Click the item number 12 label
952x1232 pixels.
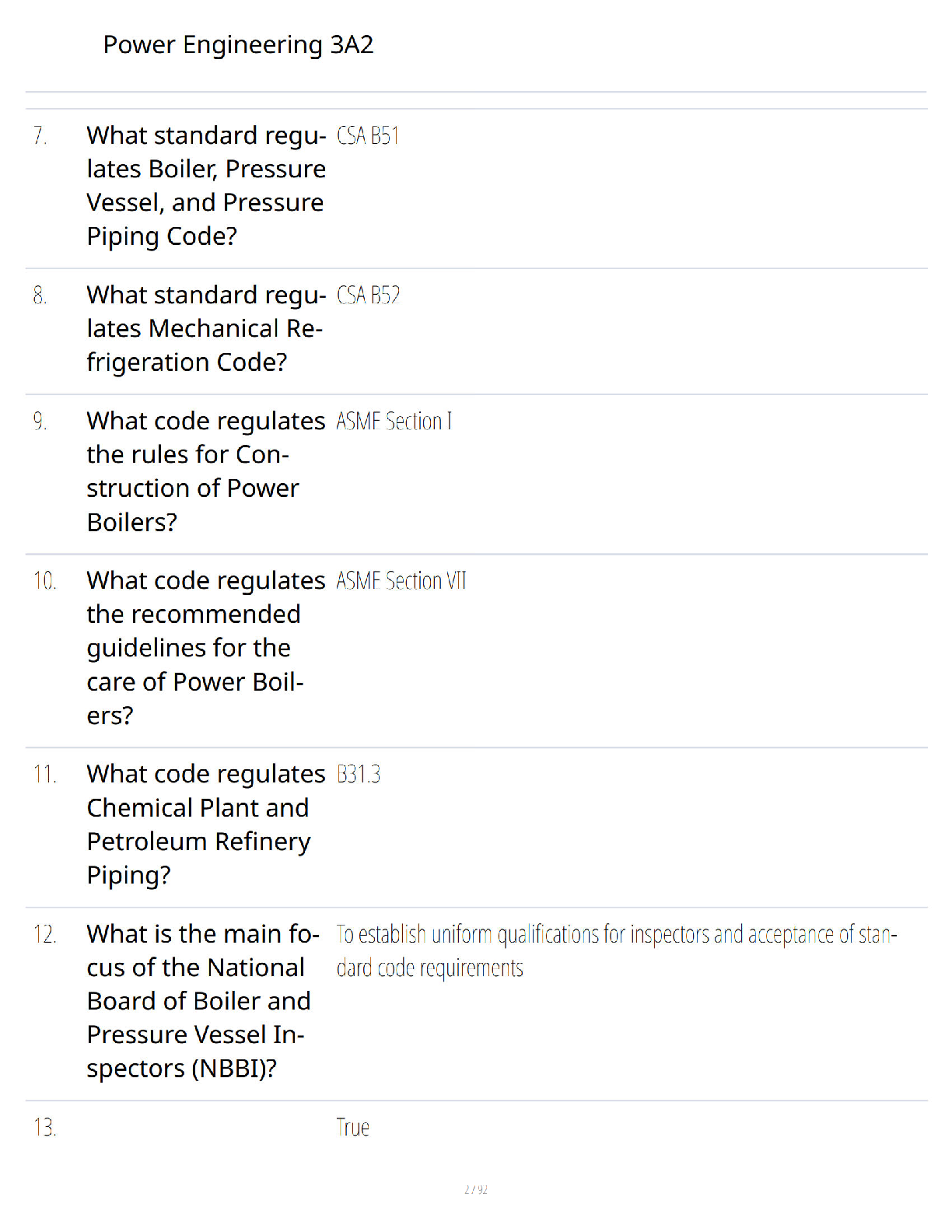point(45,934)
